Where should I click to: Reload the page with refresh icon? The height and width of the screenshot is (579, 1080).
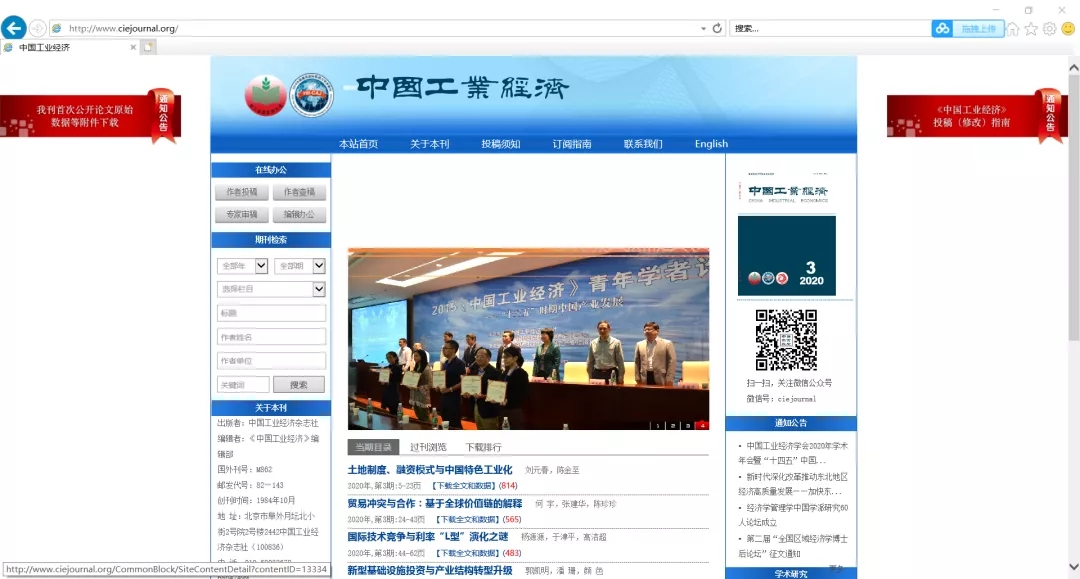(717, 28)
